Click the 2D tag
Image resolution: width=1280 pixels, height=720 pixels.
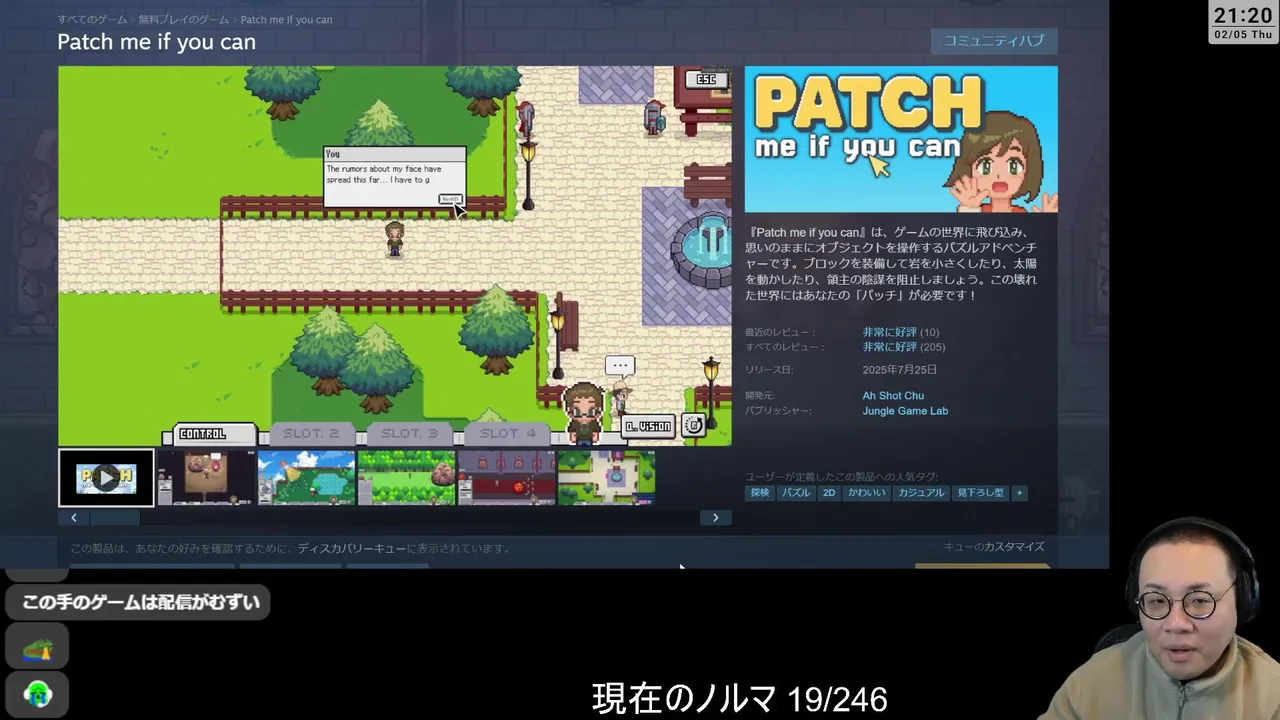click(x=829, y=493)
